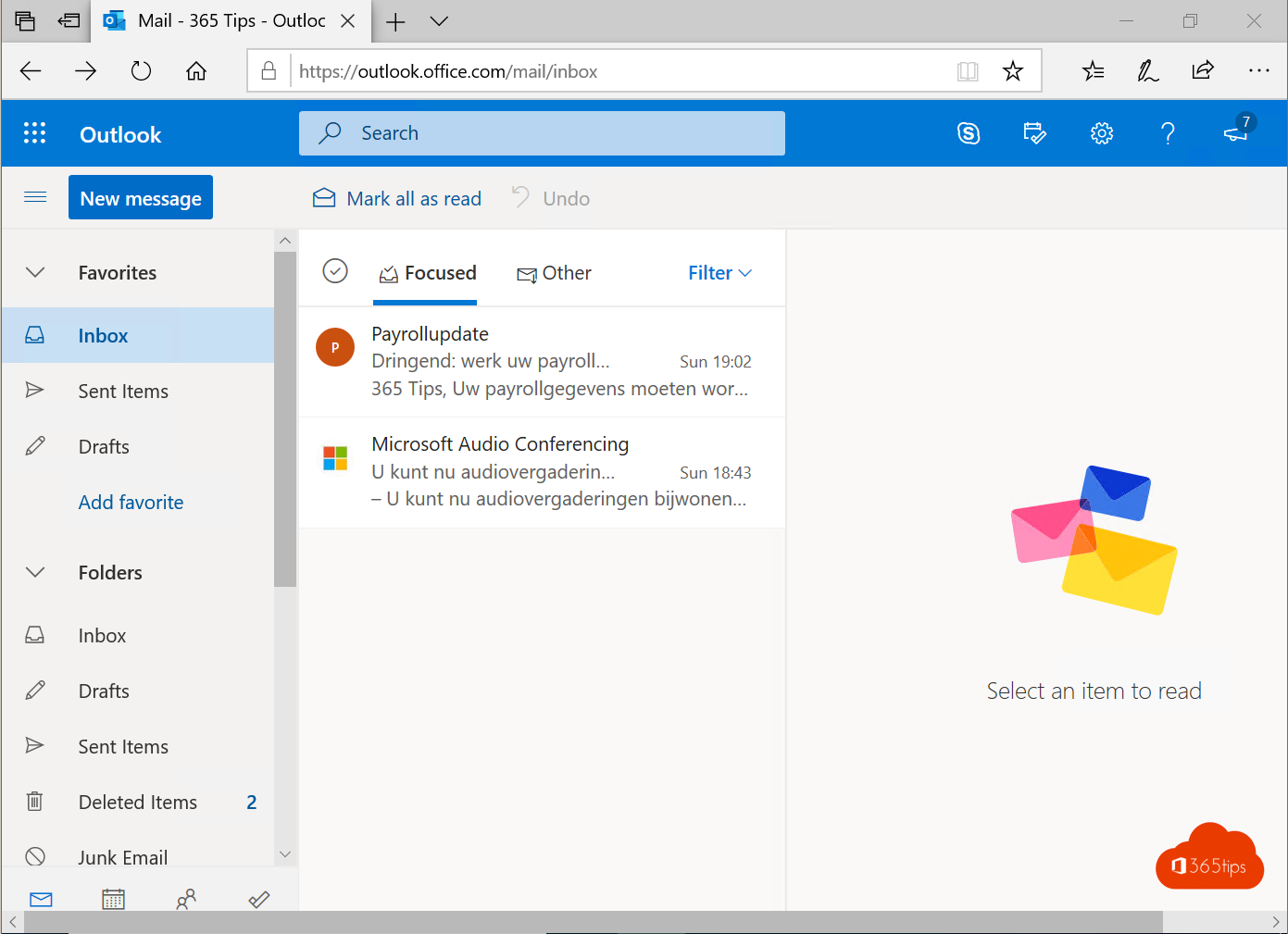Open the Help question mark
This screenshot has height=934, width=1288.
pyautogui.click(x=1168, y=133)
